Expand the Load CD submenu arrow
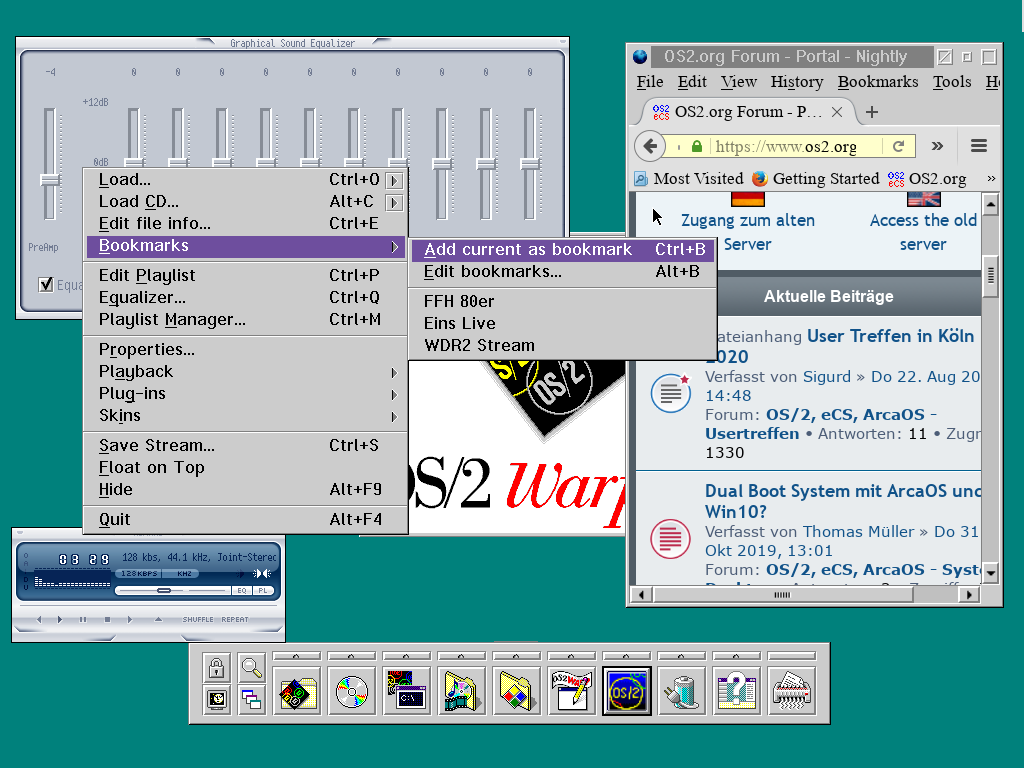 pyautogui.click(x=394, y=202)
